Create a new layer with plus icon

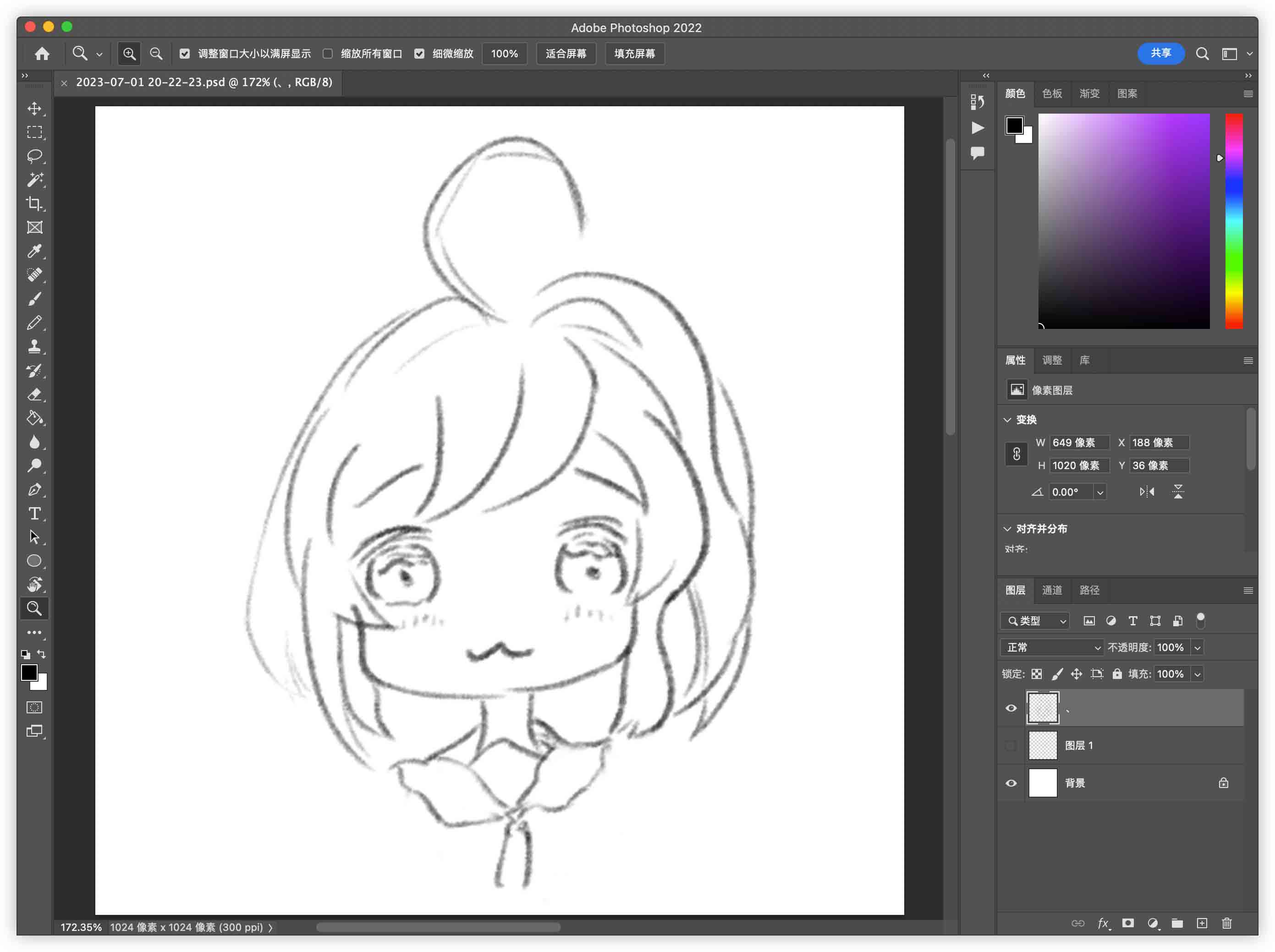click(x=1202, y=924)
